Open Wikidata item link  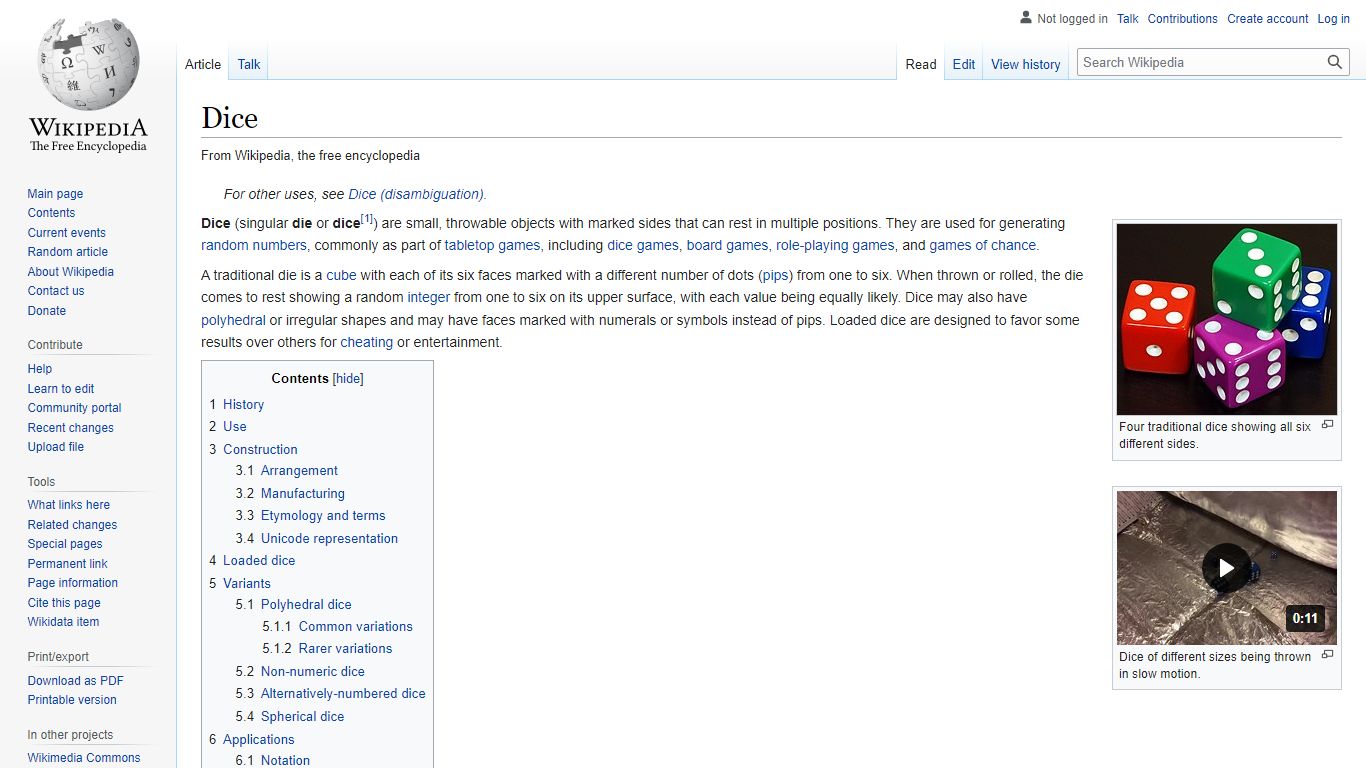coord(64,622)
